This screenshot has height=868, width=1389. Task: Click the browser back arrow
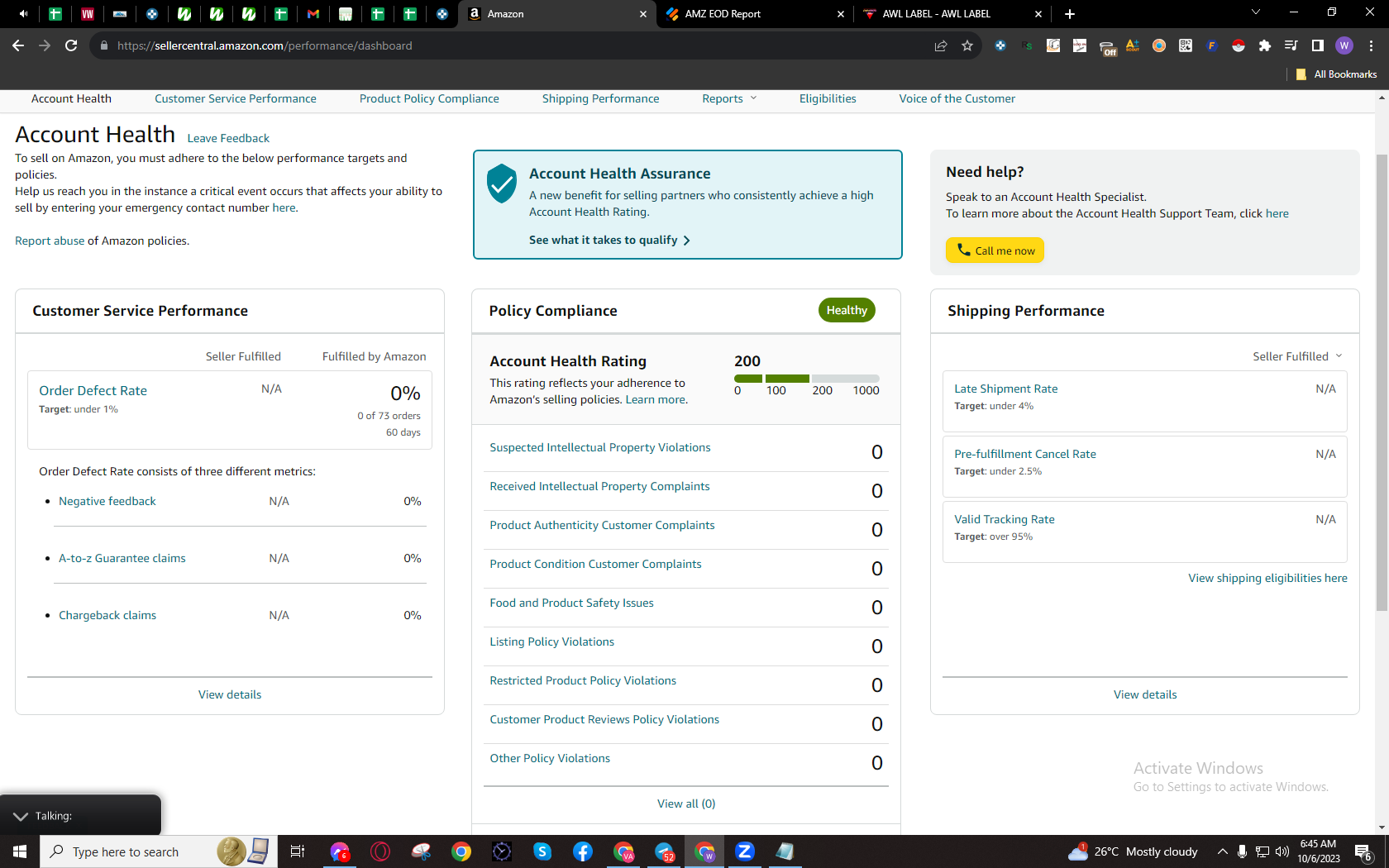pos(18,45)
